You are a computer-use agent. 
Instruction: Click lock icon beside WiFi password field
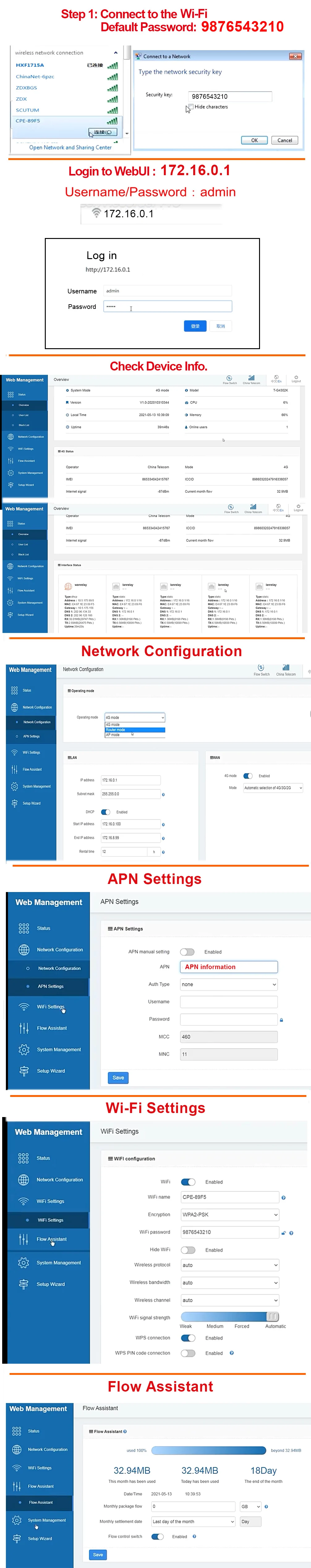pyautogui.click(x=283, y=1232)
